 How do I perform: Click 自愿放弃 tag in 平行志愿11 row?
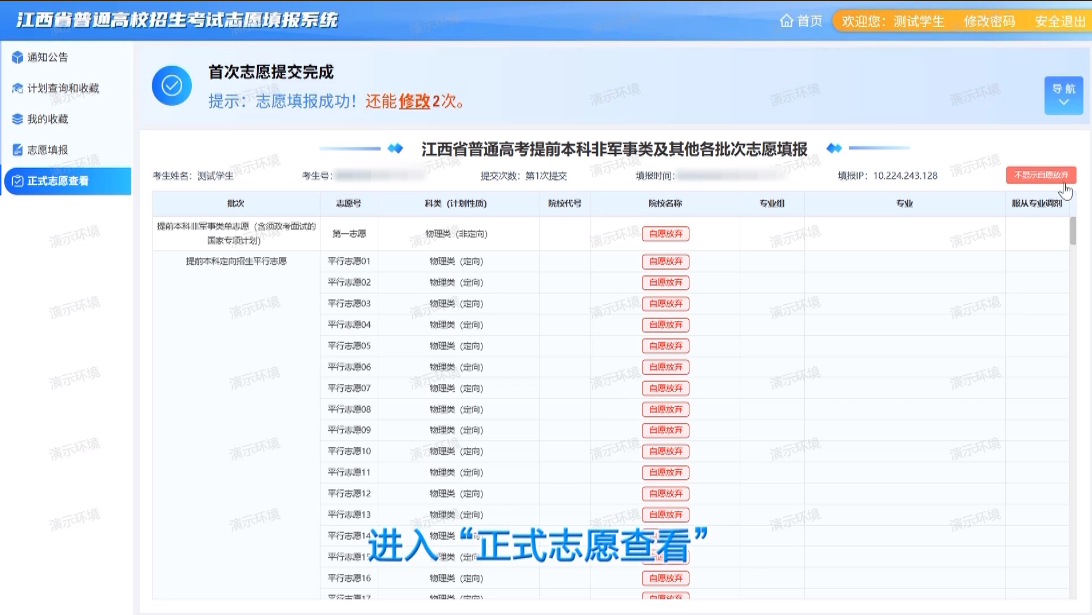pos(666,472)
